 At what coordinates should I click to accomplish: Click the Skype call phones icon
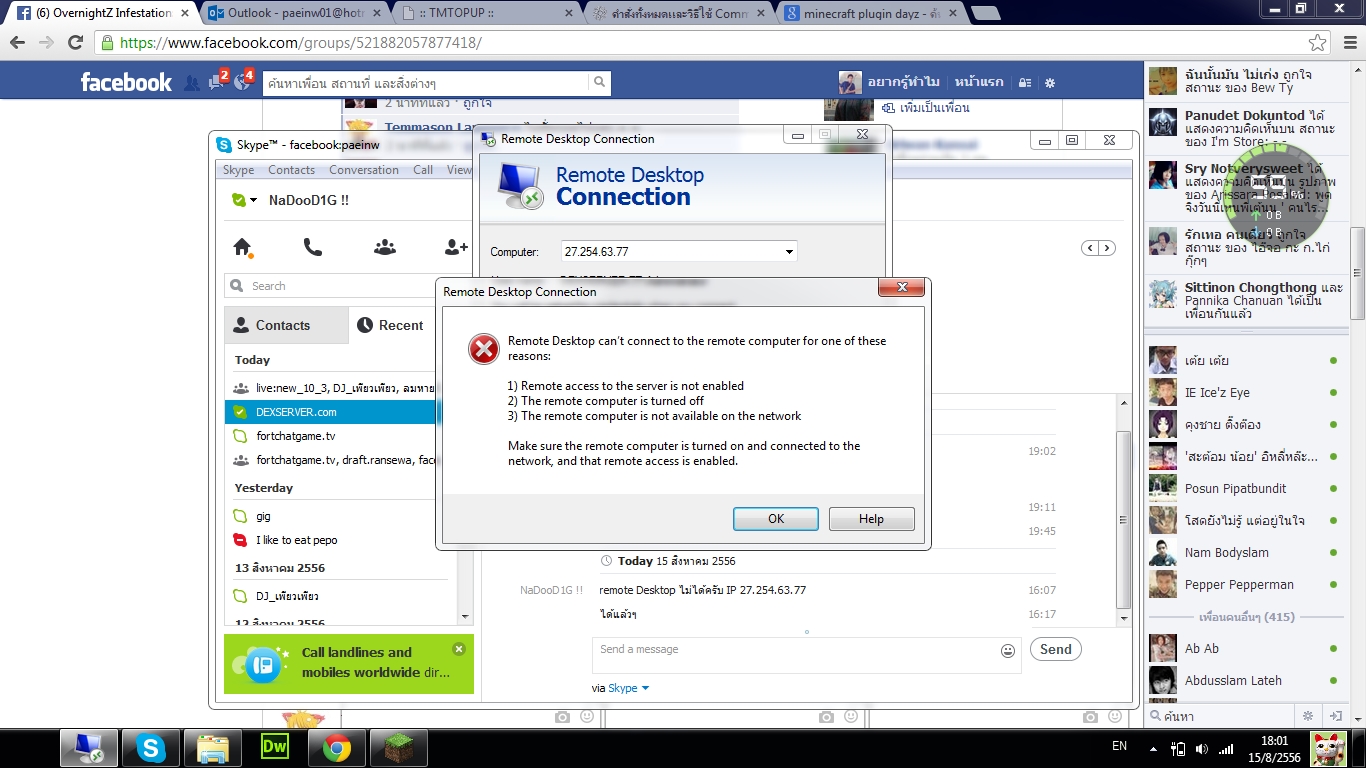pos(313,247)
